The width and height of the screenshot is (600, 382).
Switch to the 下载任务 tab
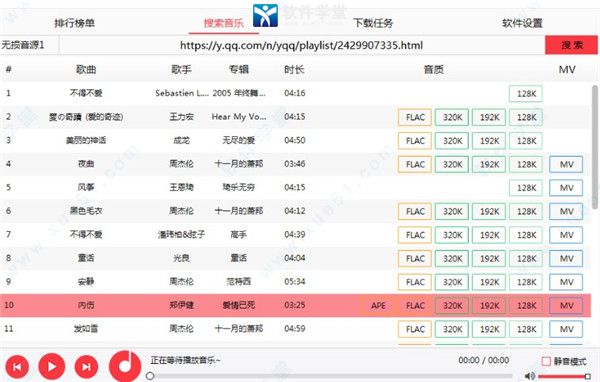(373, 23)
